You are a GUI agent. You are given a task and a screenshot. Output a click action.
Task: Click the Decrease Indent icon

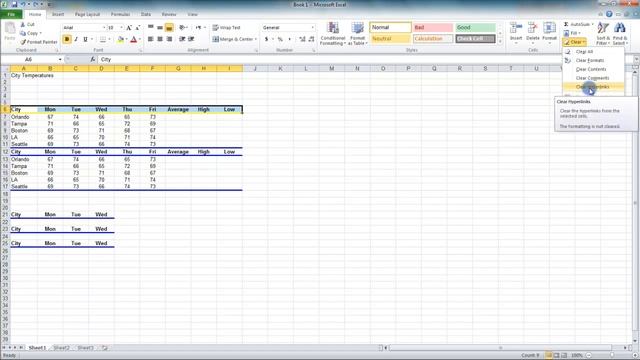[182, 39]
